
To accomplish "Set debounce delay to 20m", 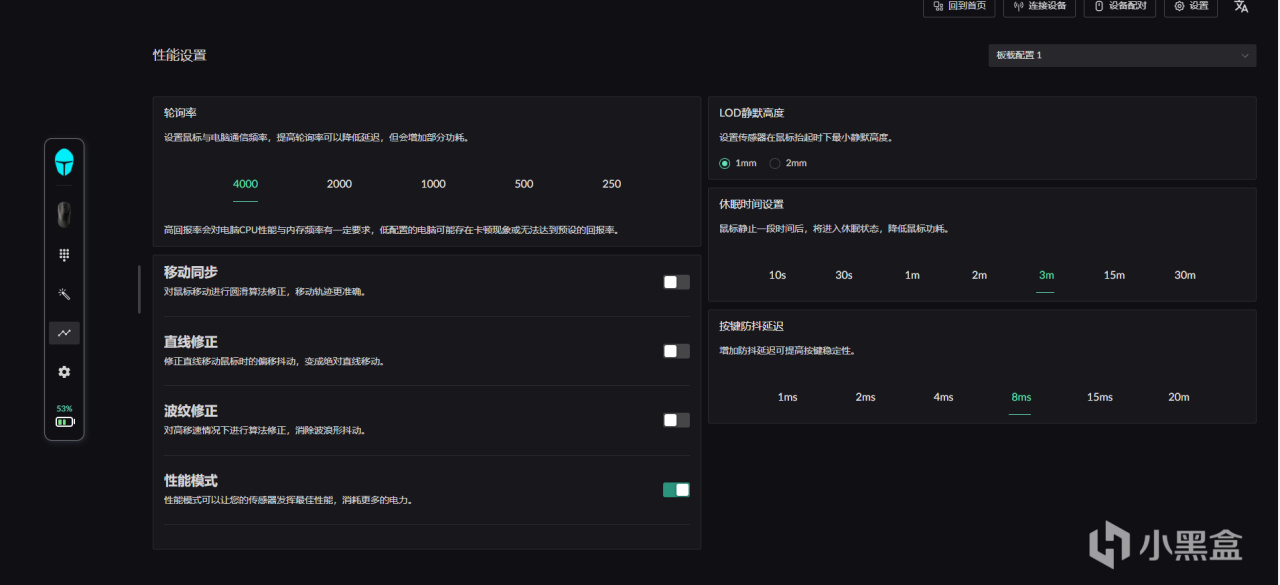I will [1179, 397].
